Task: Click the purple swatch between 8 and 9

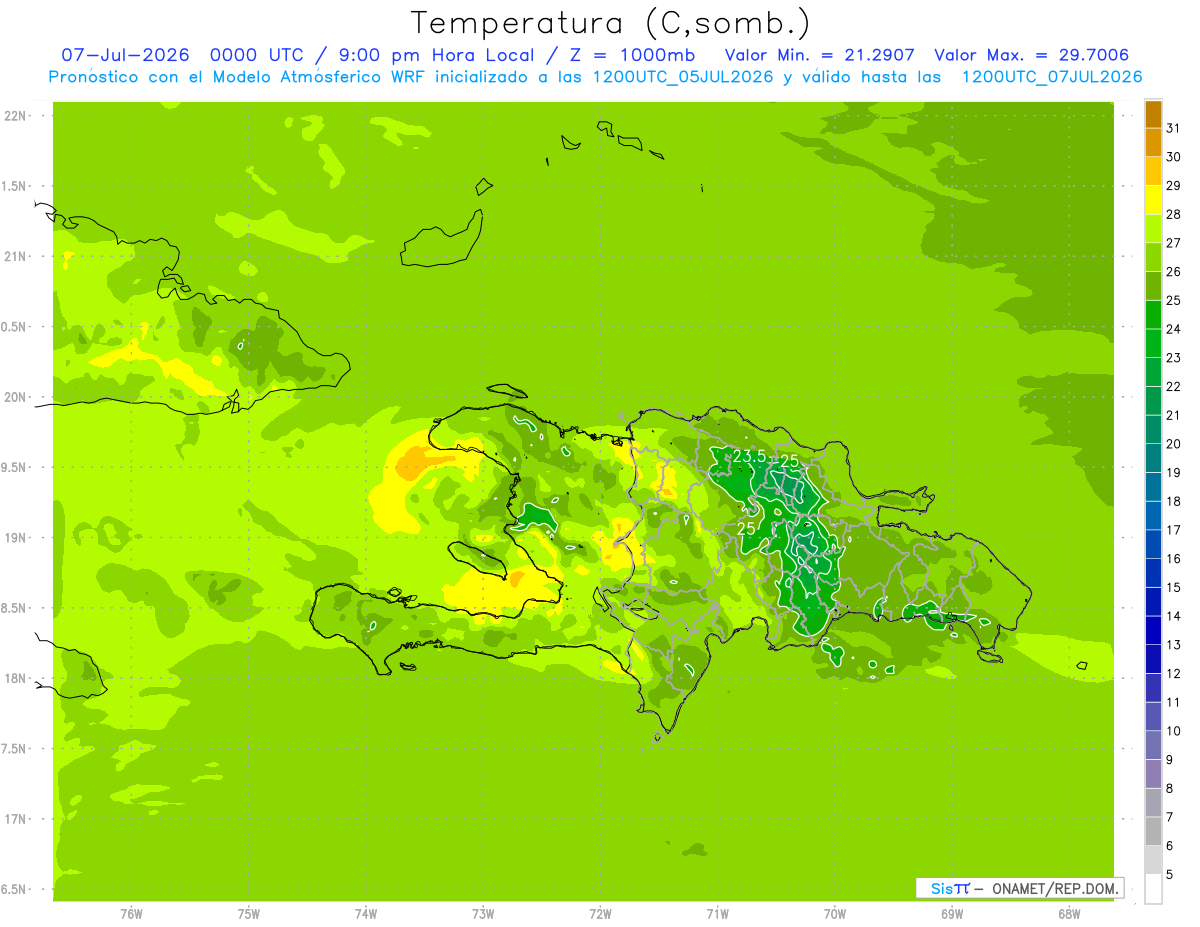Action: click(x=1153, y=774)
